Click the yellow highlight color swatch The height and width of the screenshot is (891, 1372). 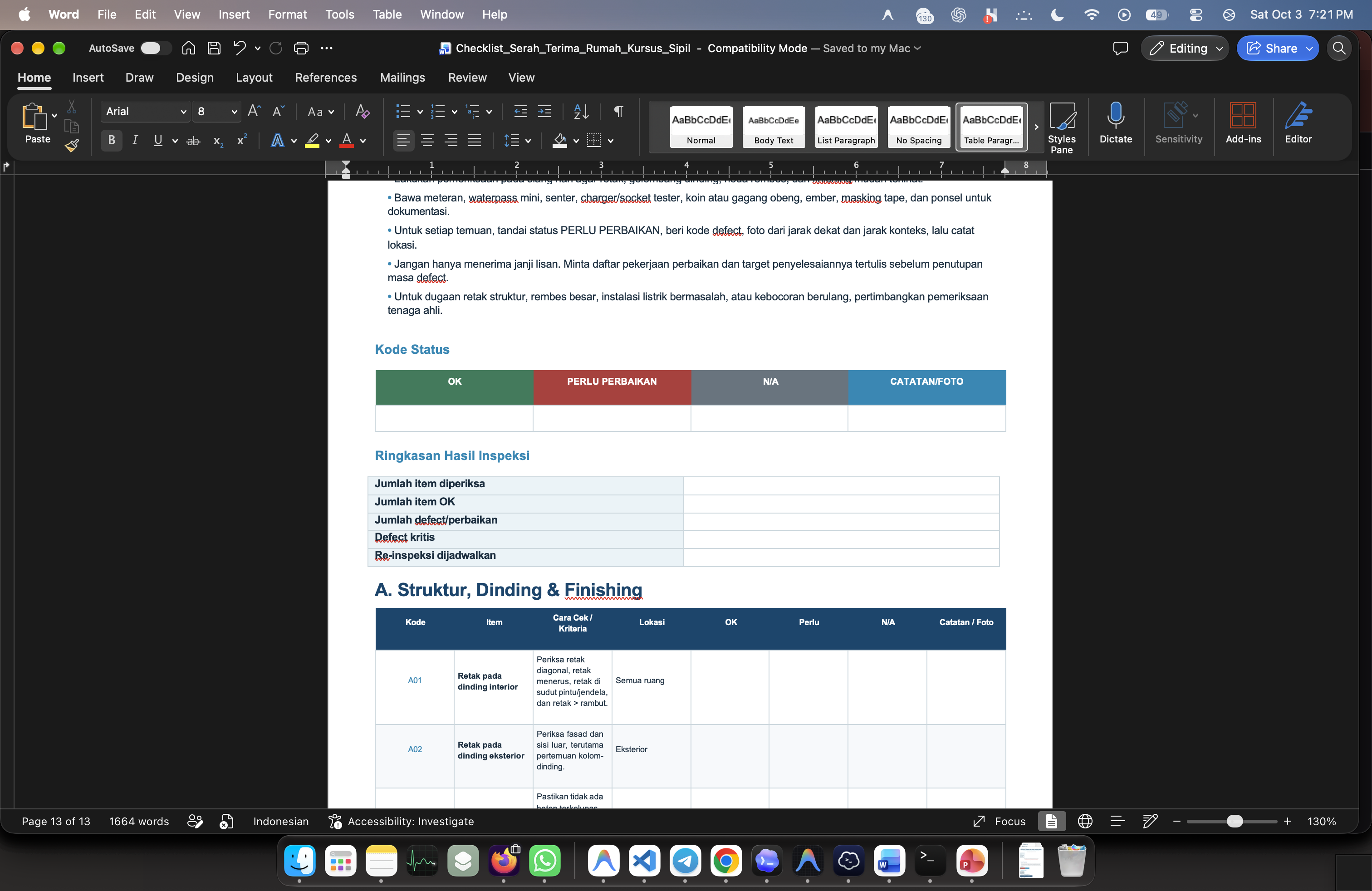coord(312,141)
